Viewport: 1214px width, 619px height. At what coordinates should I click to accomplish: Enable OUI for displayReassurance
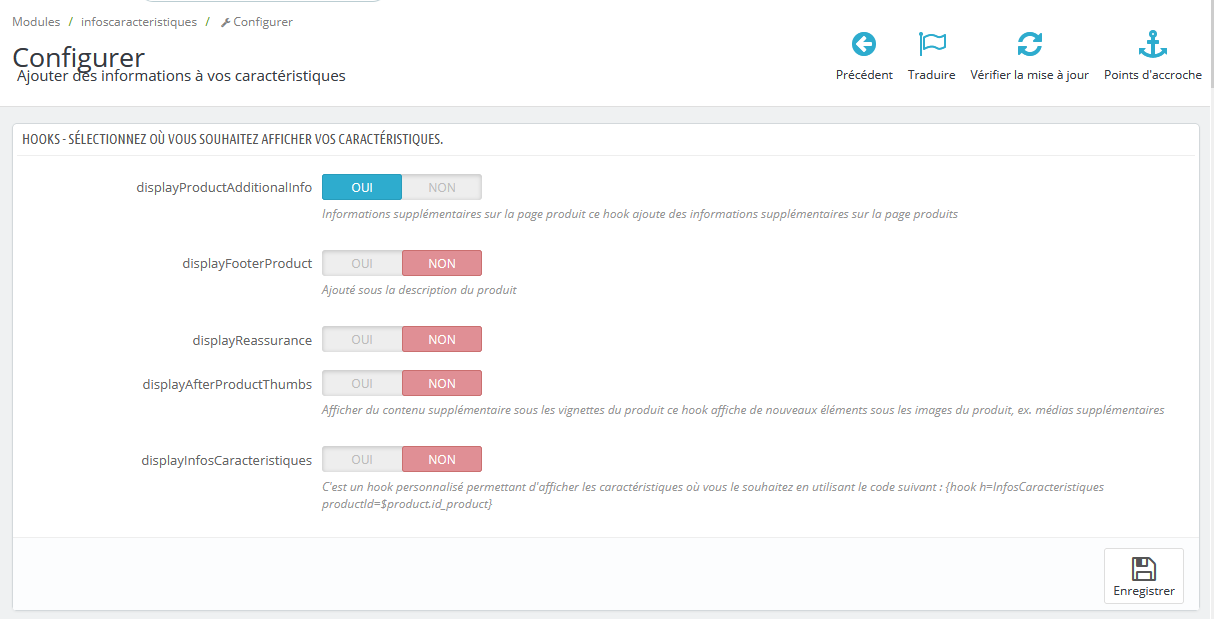coord(362,339)
